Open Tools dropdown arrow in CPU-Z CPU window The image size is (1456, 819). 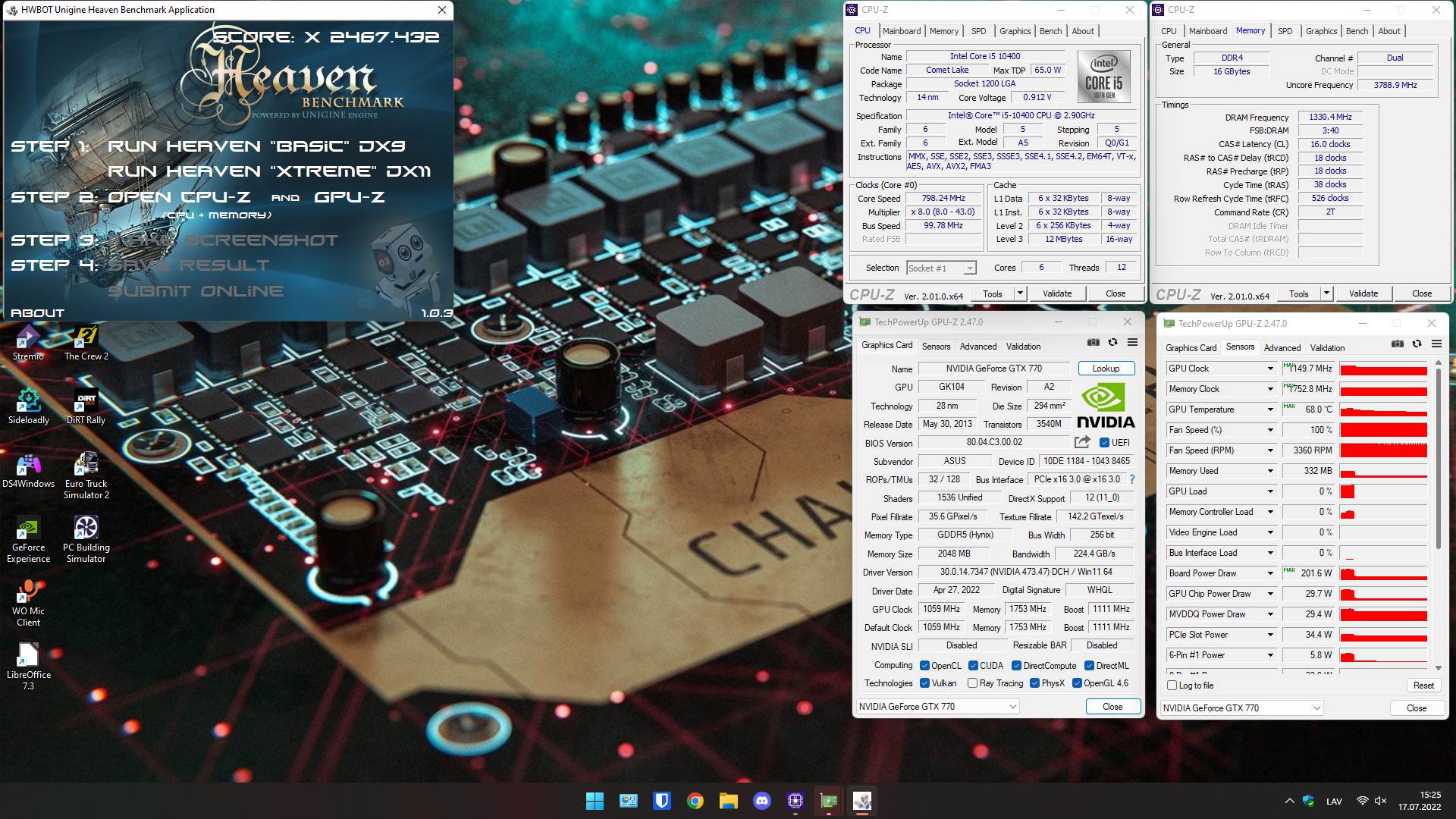1020,293
